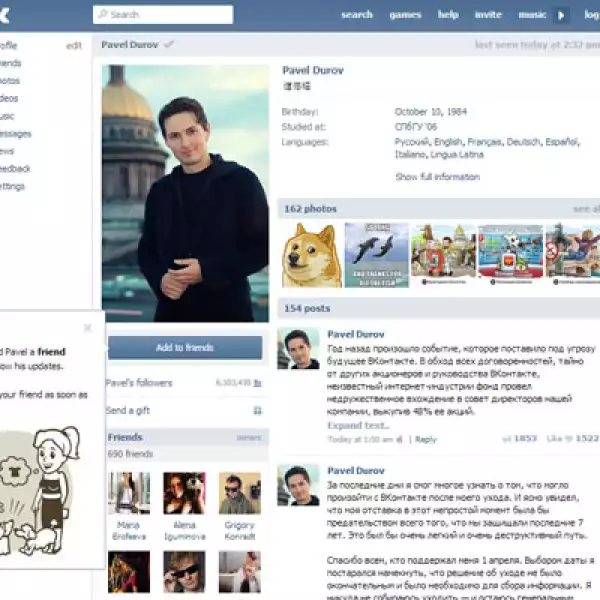Image resolution: width=600 pixels, height=600 pixels.
Task: Click the СПбГУ '06 university link
Action: click(x=416, y=127)
